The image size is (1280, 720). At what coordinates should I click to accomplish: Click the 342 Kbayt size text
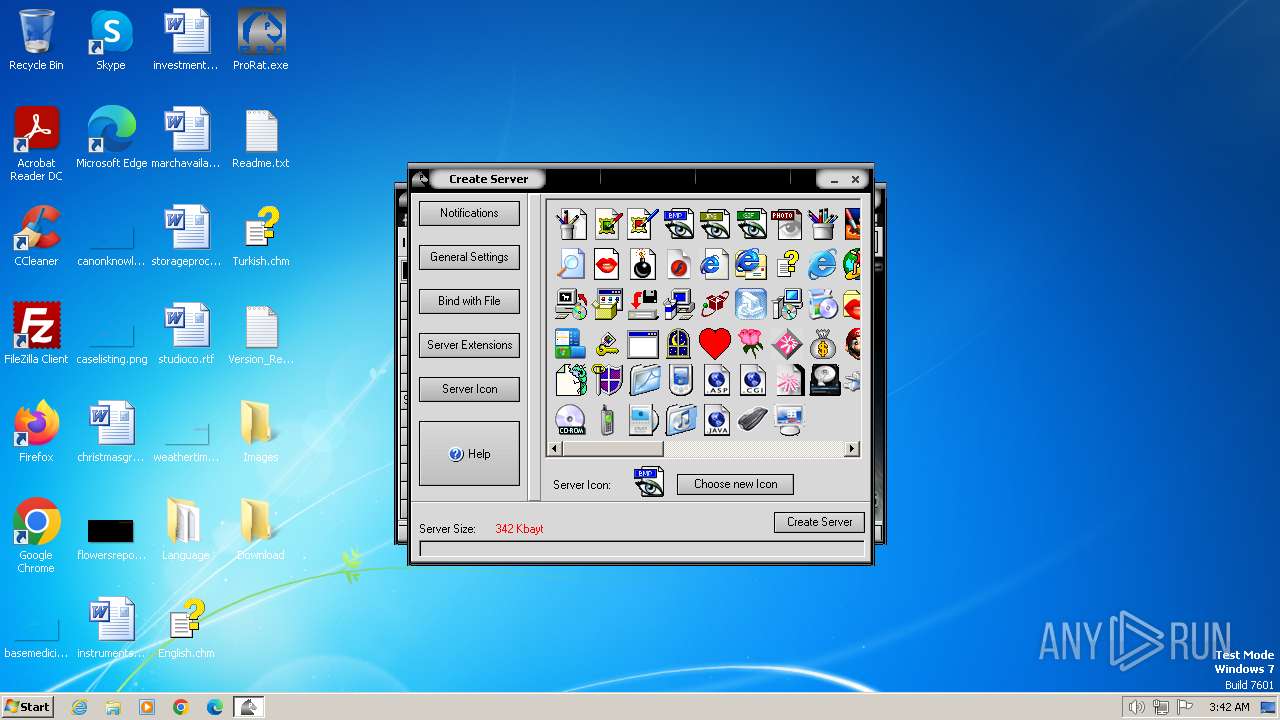coord(519,529)
